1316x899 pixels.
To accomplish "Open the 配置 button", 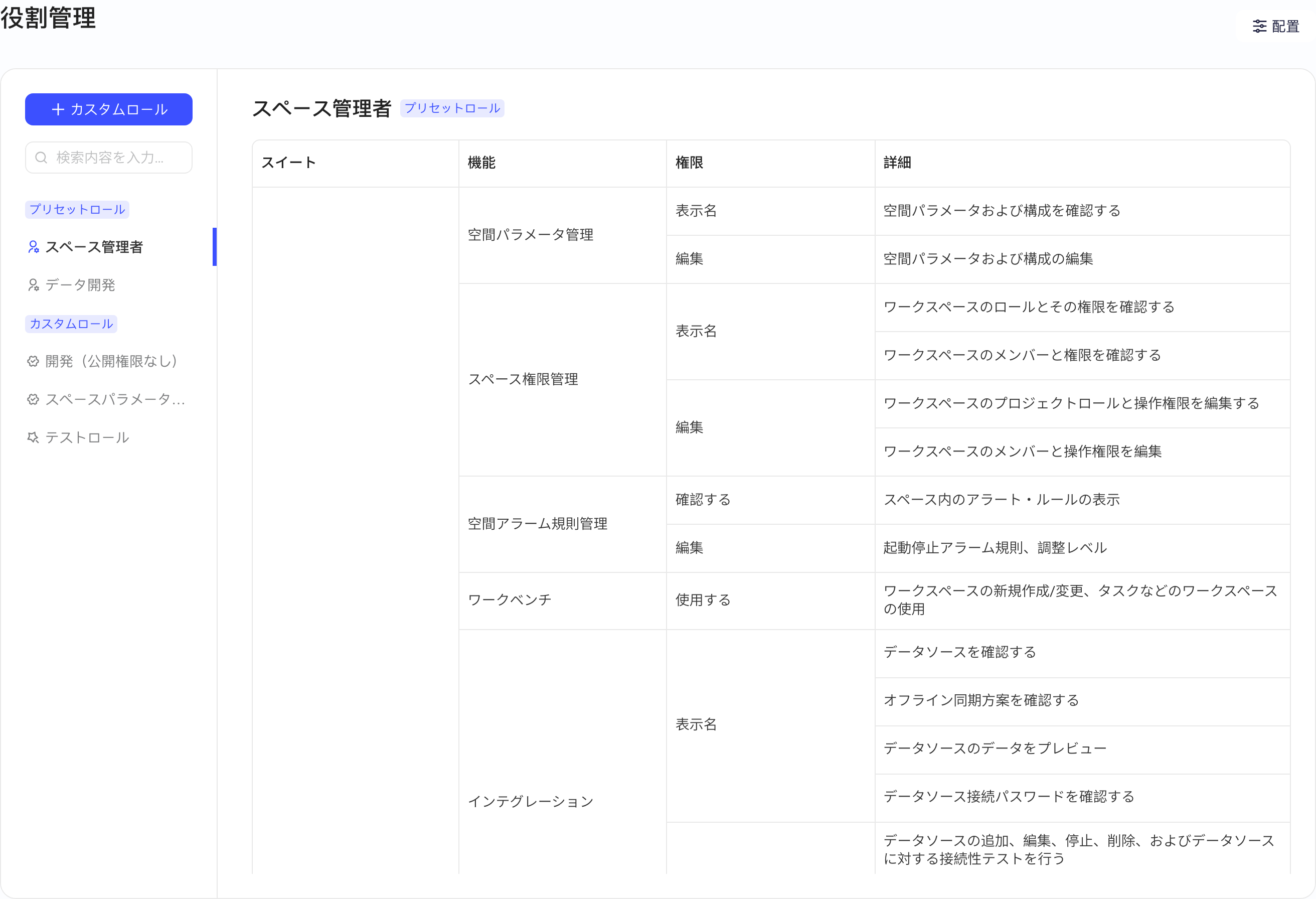I will point(1276,26).
